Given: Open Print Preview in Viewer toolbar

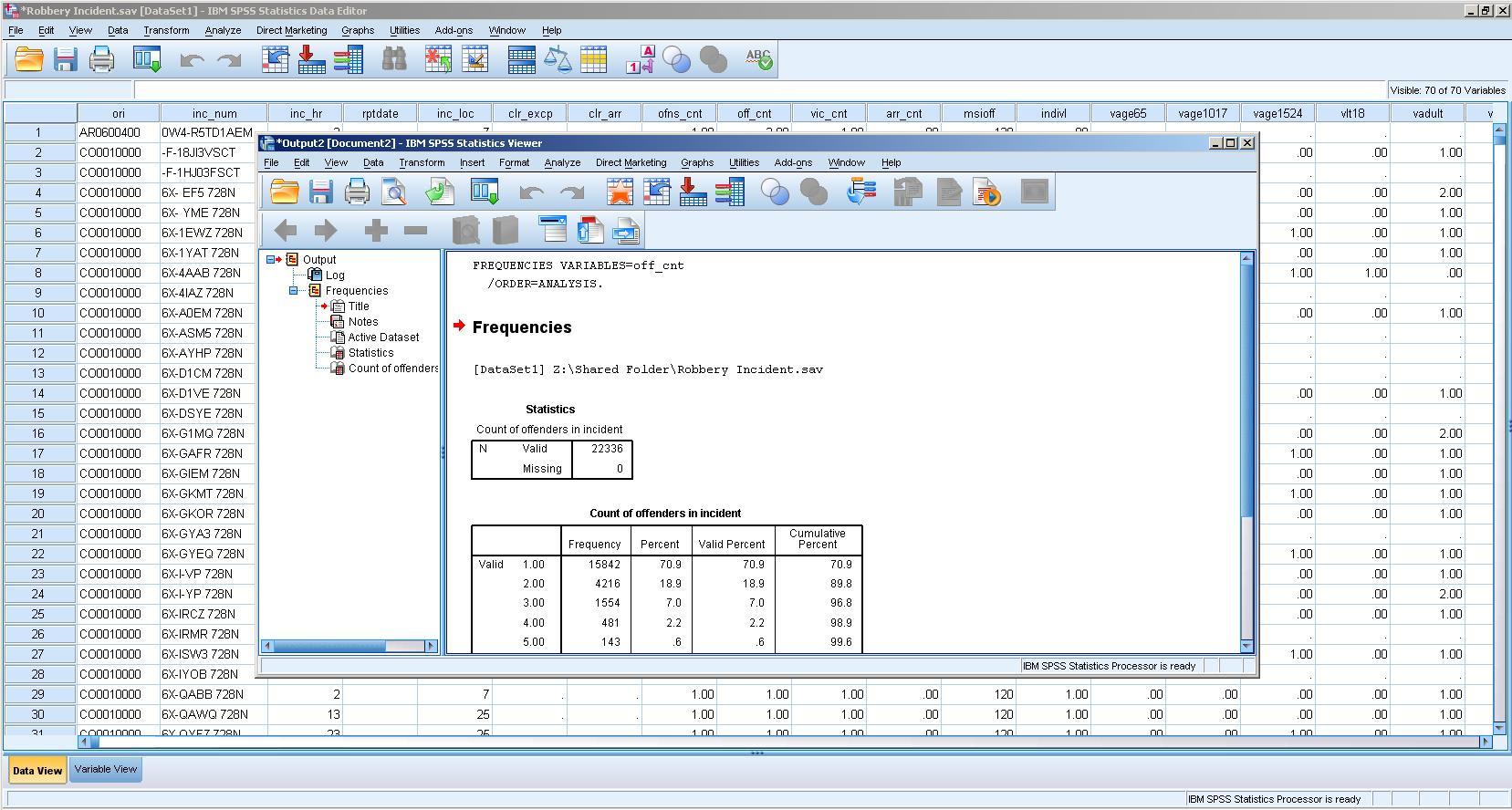Looking at the screenshot, I should tap(394, 192).
